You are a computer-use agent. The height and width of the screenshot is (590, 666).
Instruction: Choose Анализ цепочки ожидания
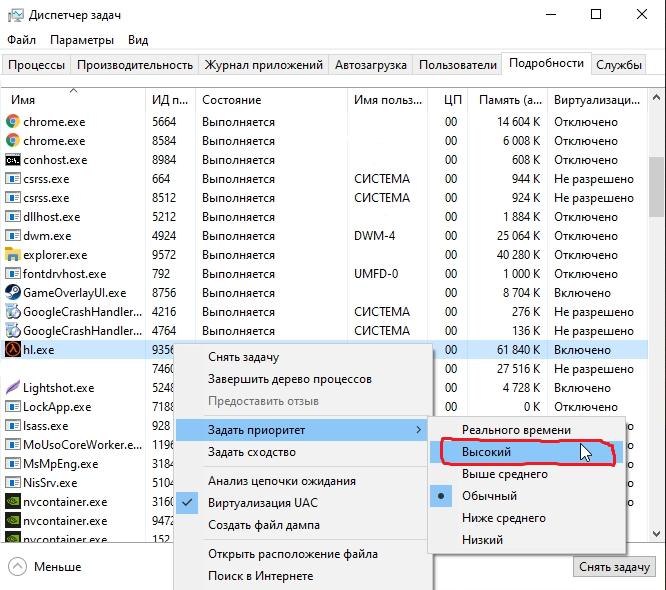point(302,481)
